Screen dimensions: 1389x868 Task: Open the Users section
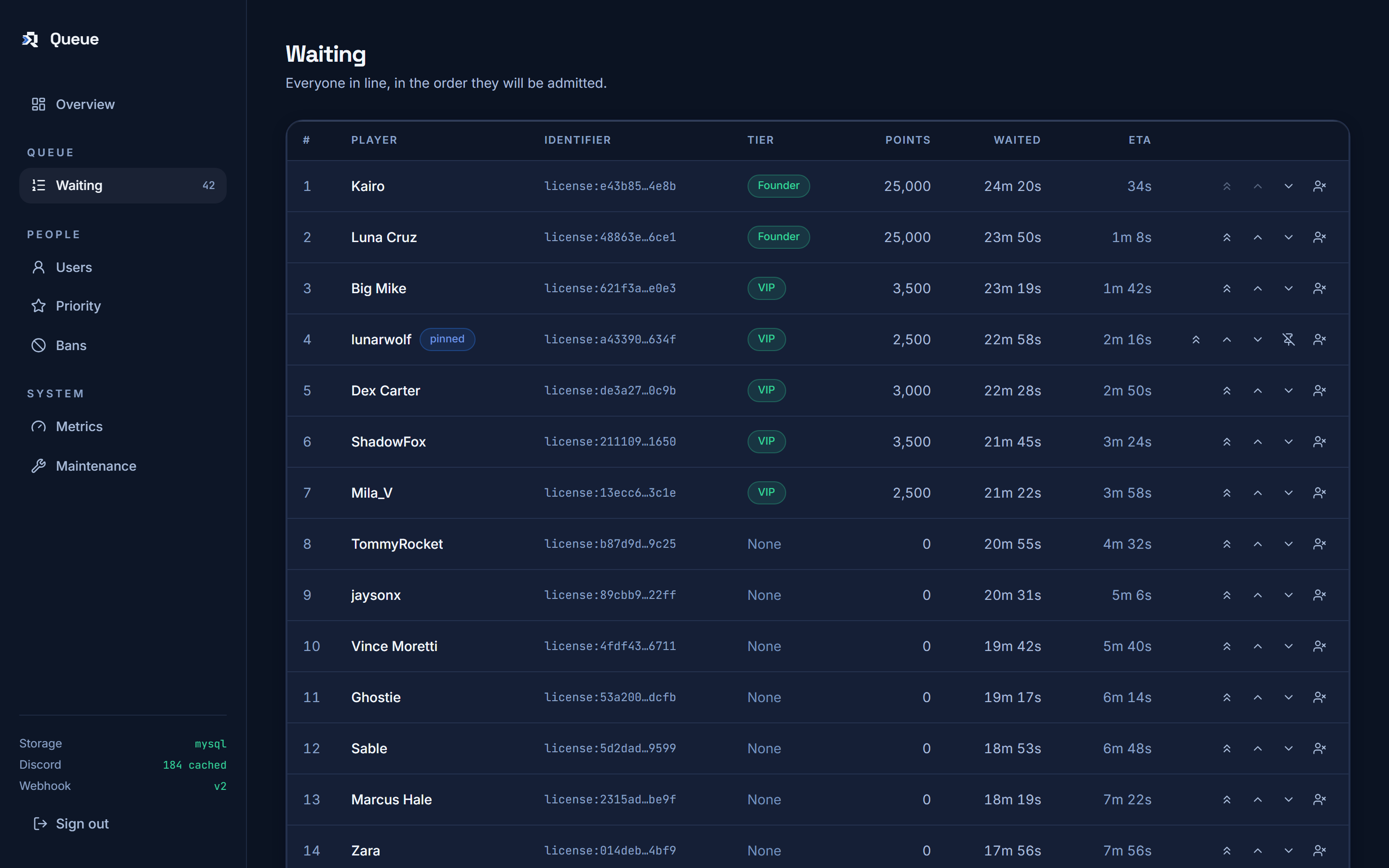click(x=123, y=268)
